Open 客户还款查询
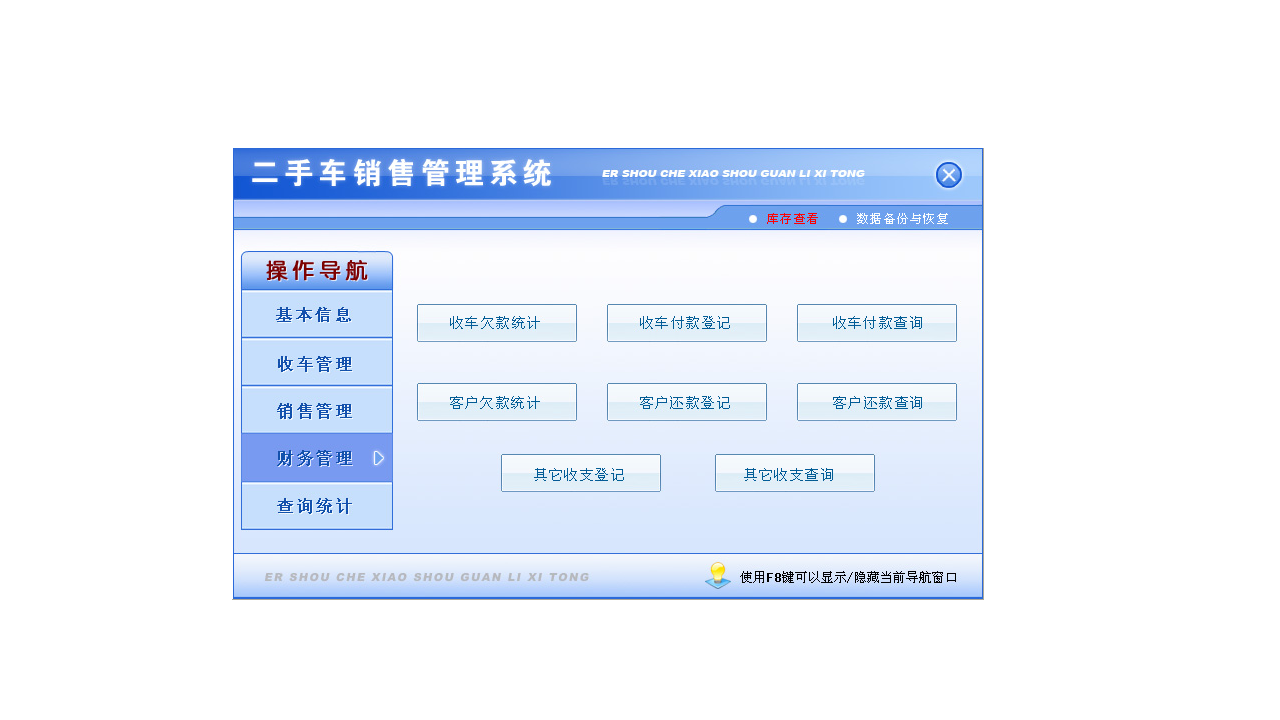The width and height of the screenshot is (1280, 720). 877,401
